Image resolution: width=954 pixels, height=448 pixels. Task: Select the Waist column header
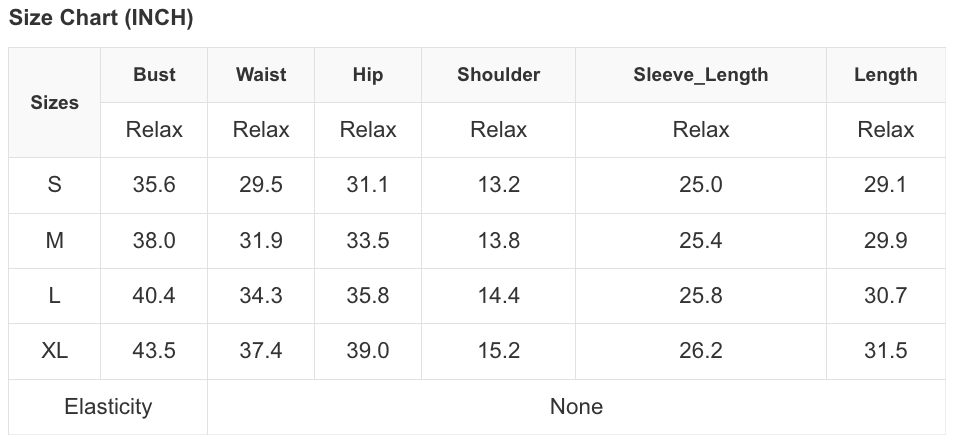261,75
